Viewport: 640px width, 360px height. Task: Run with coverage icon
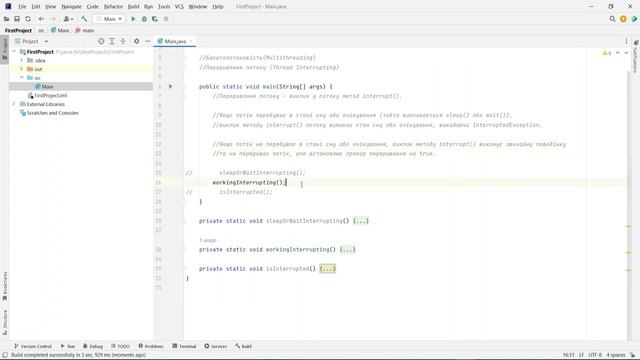[155, 19]
